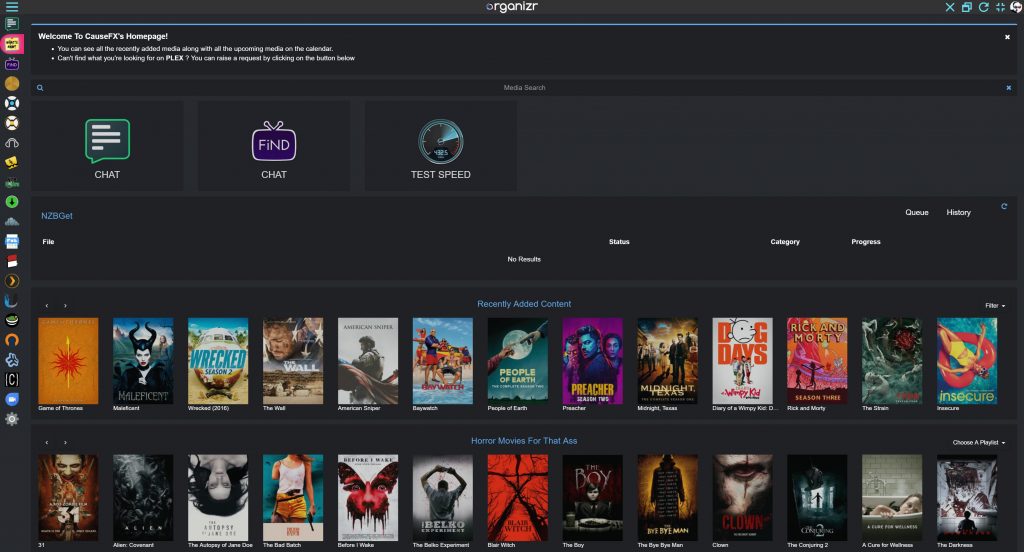Focus the Media Search field

(x=524, y=88)
